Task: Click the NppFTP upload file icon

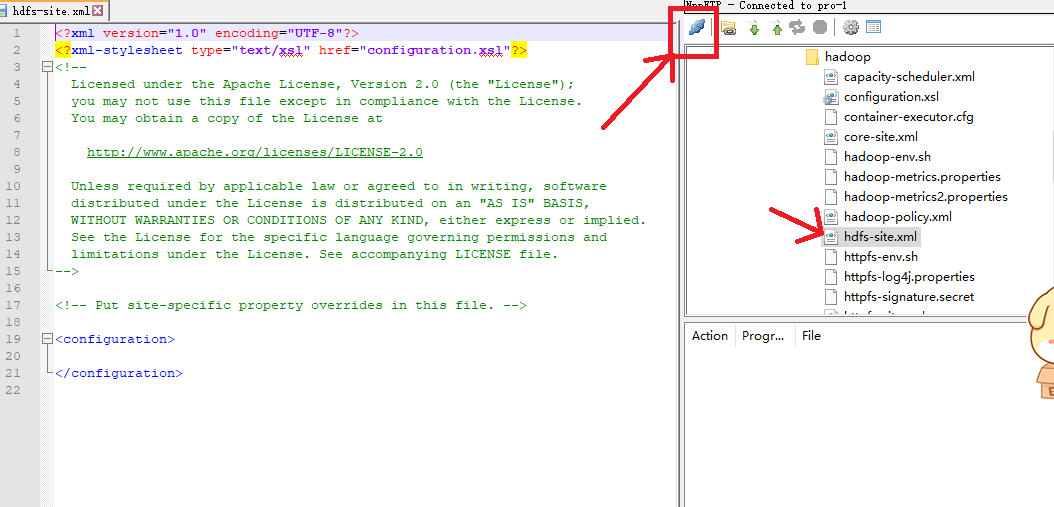Action: coord(776,28)
